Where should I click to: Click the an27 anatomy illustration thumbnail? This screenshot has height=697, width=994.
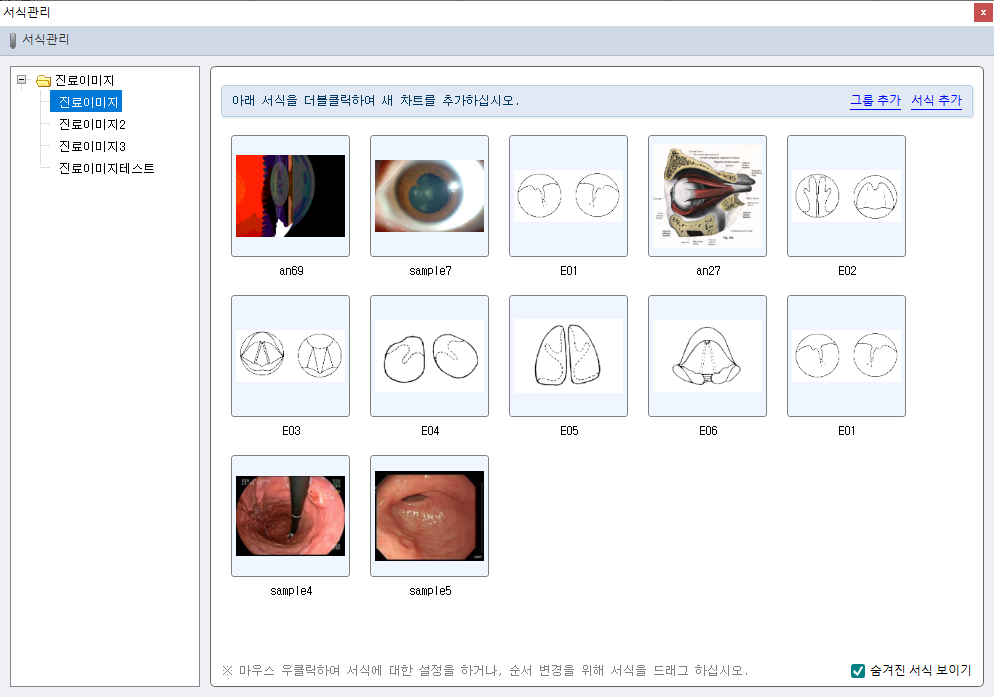(x=707, y=196)
